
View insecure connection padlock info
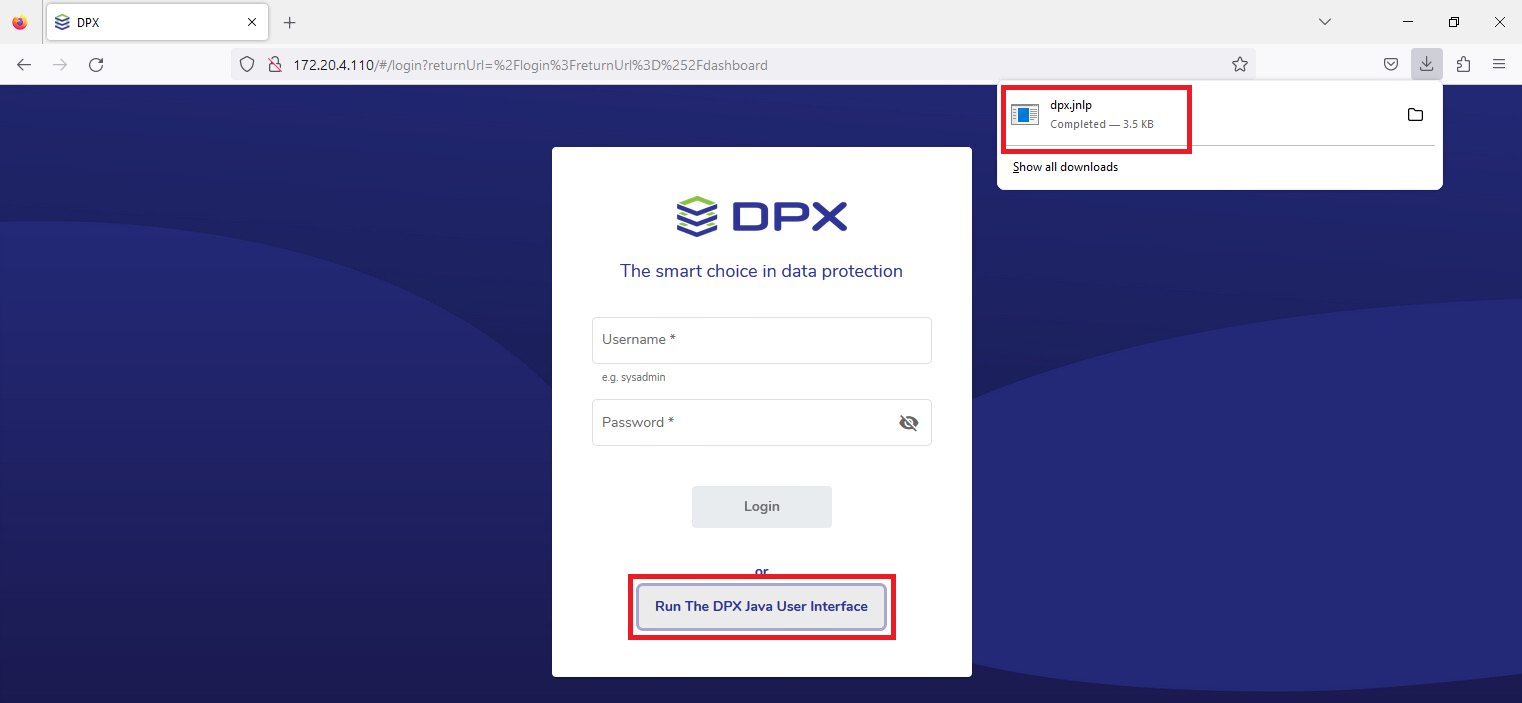[x=273, y=65]
